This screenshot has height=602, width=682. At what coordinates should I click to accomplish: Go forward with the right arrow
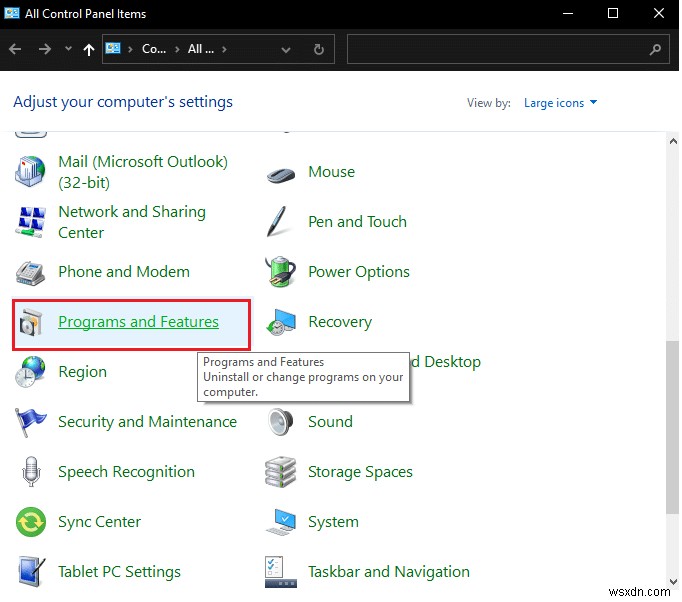[x=44, y=49]
